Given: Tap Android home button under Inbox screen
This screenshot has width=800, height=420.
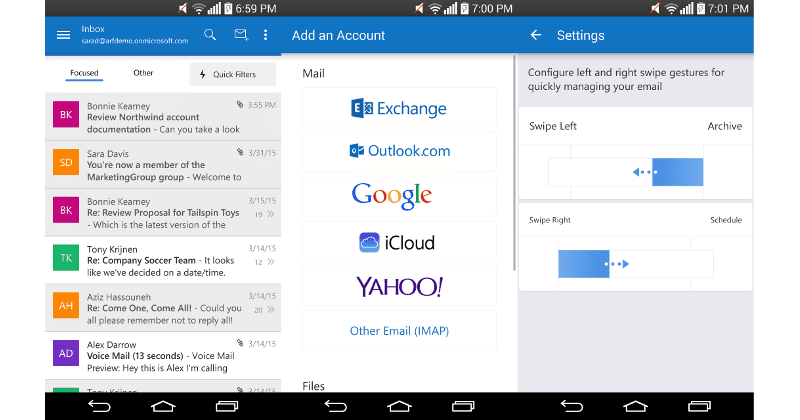Looking at the screenshot, I should click(163, 406).
